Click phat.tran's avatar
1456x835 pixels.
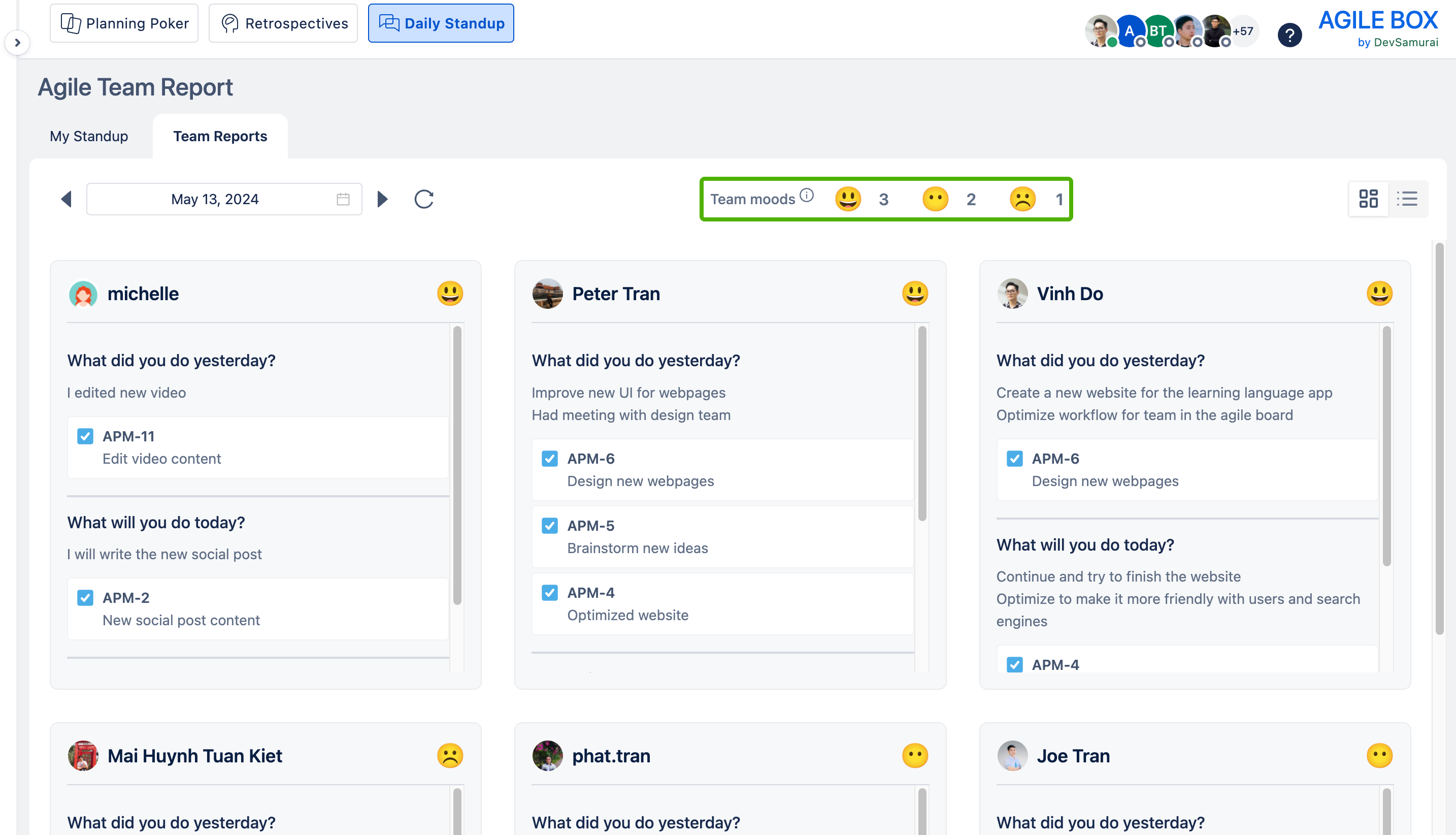pos(547,756)
